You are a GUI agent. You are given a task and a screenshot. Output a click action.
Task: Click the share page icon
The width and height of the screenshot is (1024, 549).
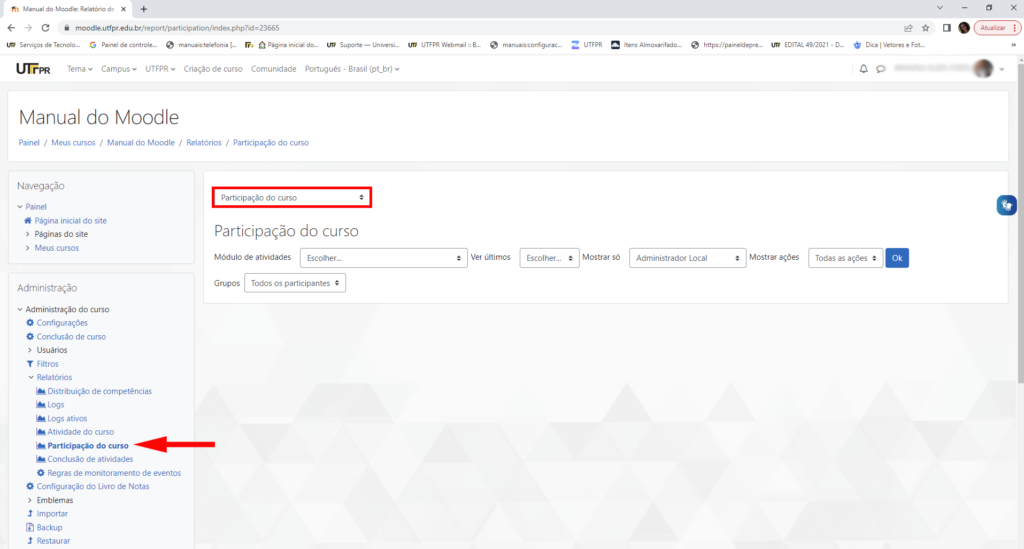(x=908, y=28)
